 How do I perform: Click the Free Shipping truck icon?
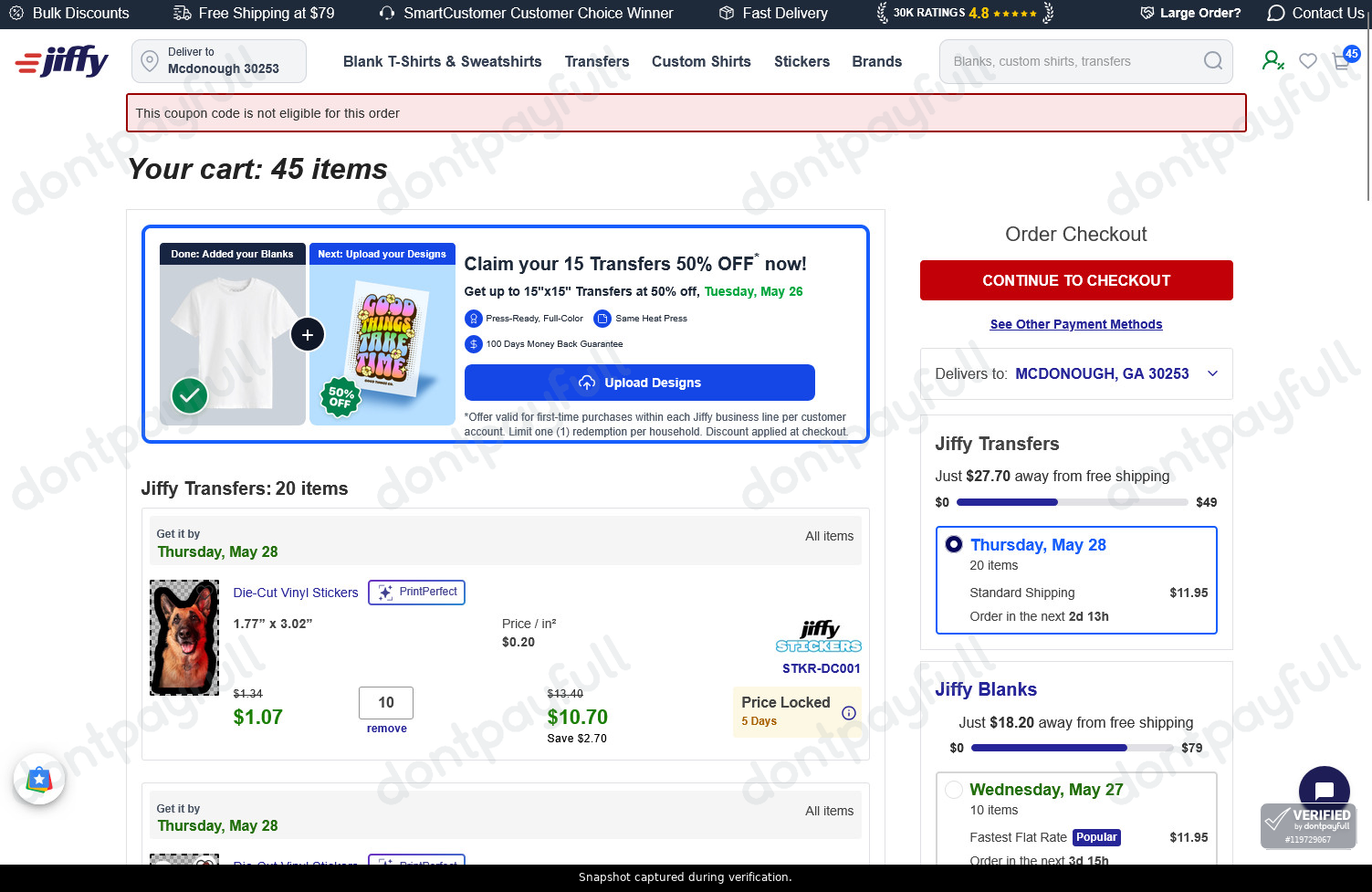(183, 13)
